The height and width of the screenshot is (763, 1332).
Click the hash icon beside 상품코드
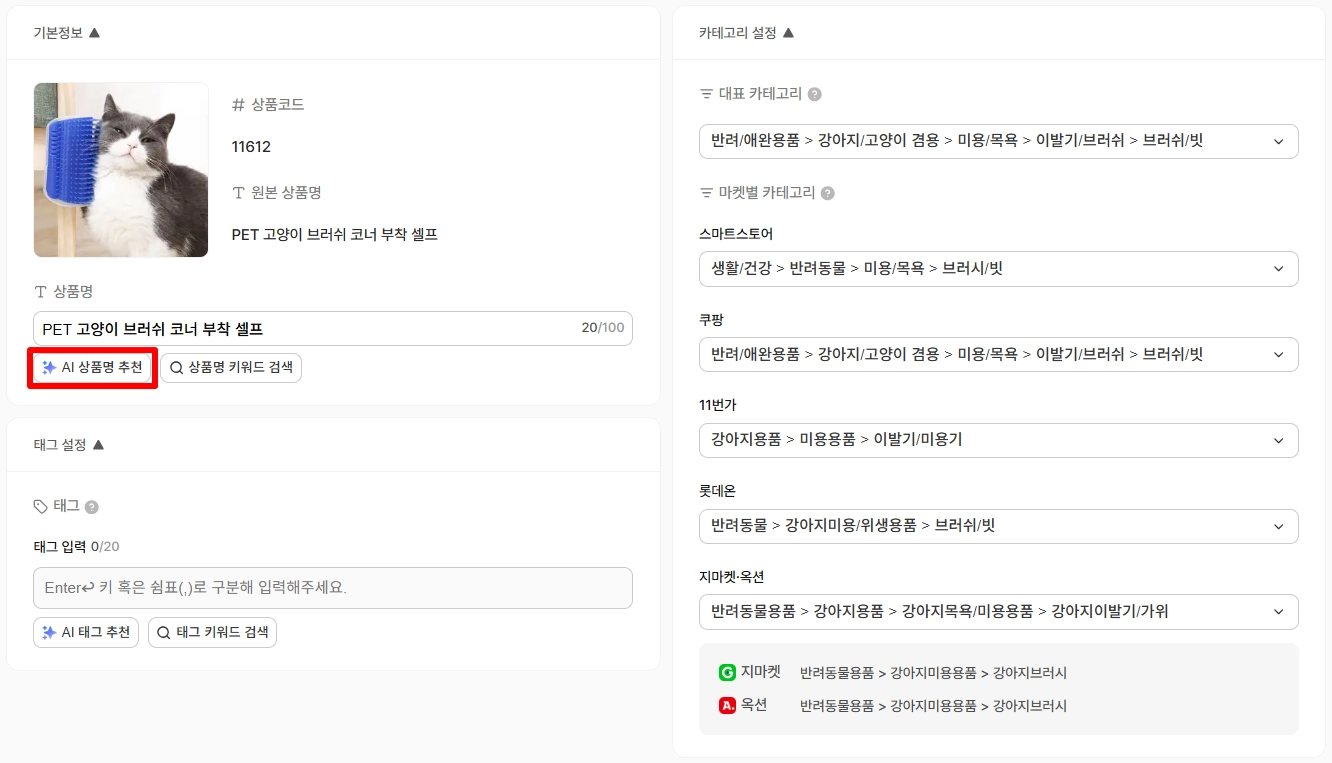click(238, 105)
